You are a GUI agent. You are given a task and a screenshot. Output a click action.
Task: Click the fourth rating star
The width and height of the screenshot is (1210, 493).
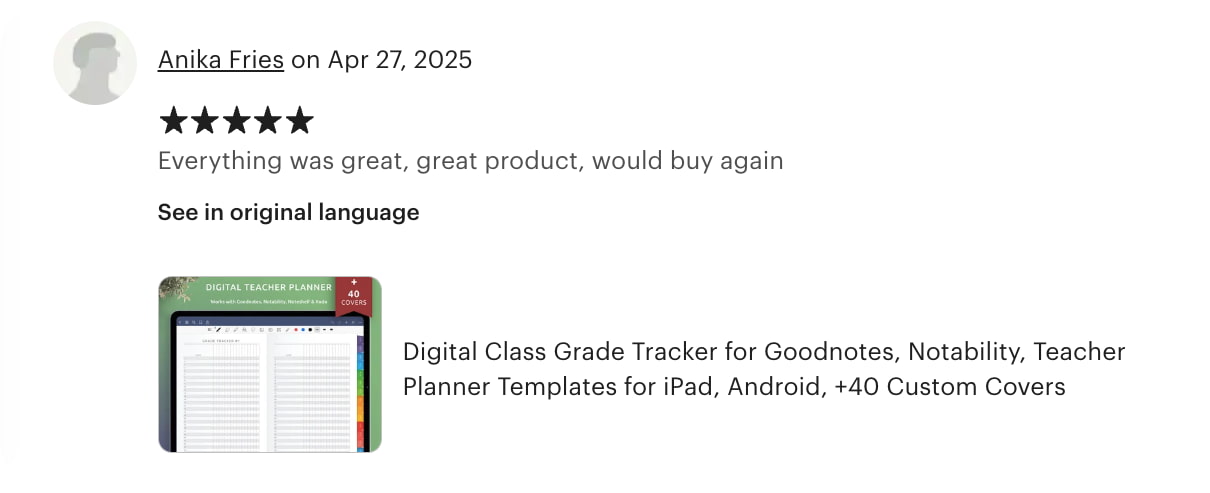point(268,122)
